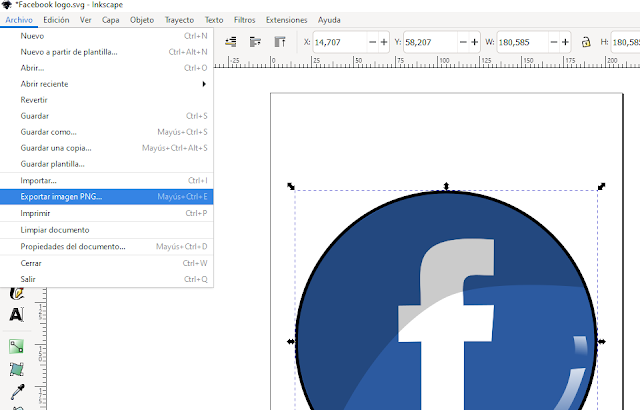Select the Mesh gradient tool

click(x=17, y=369)
